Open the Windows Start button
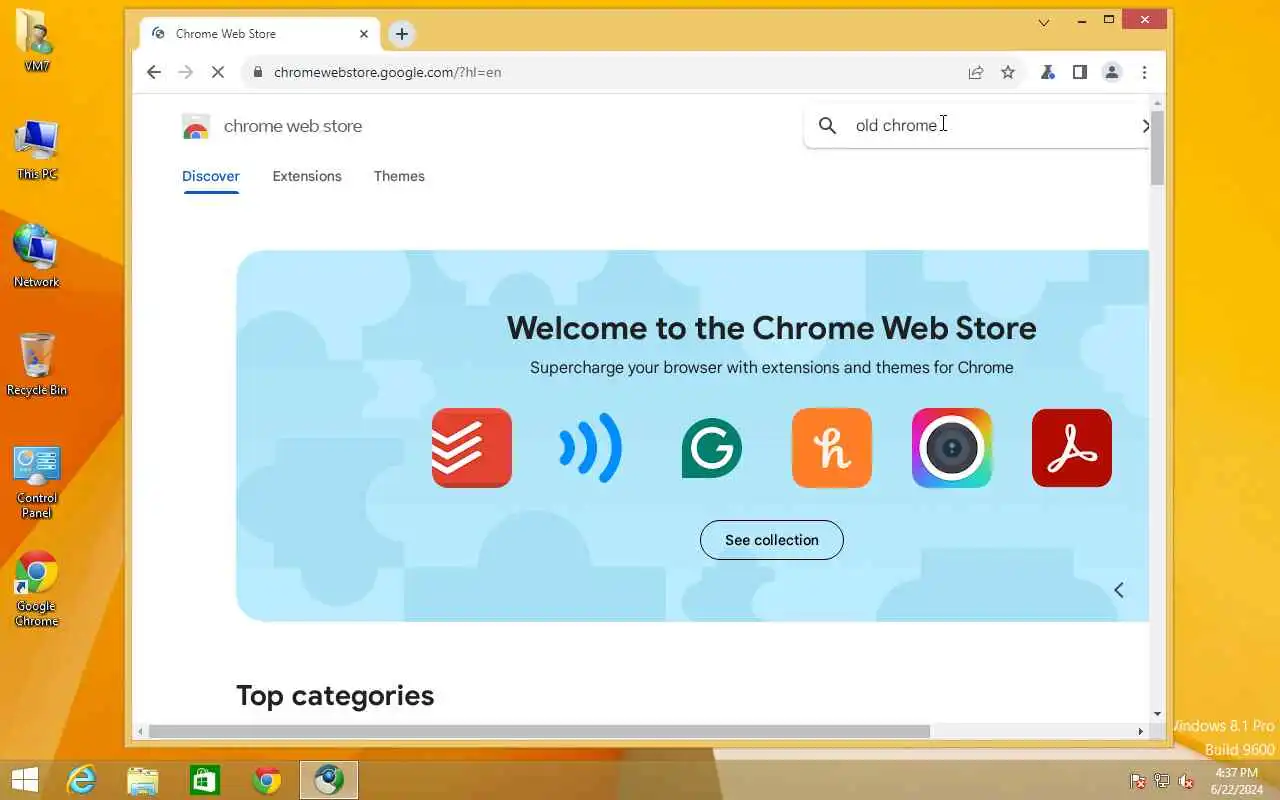This screenshot has height=800, width=1280. [x=25, y=780]
